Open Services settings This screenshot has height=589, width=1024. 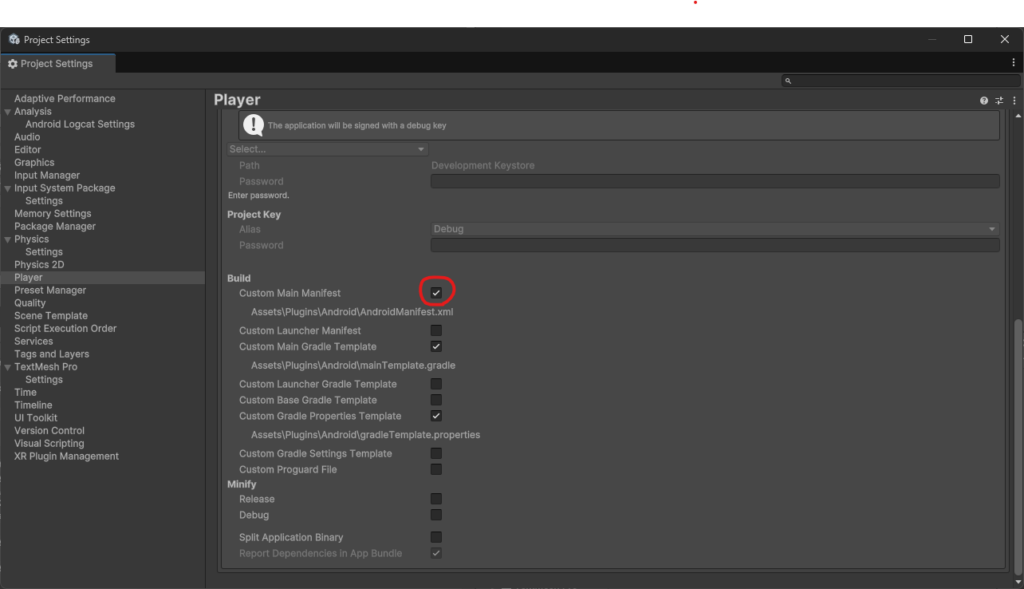tap(33, 341)
